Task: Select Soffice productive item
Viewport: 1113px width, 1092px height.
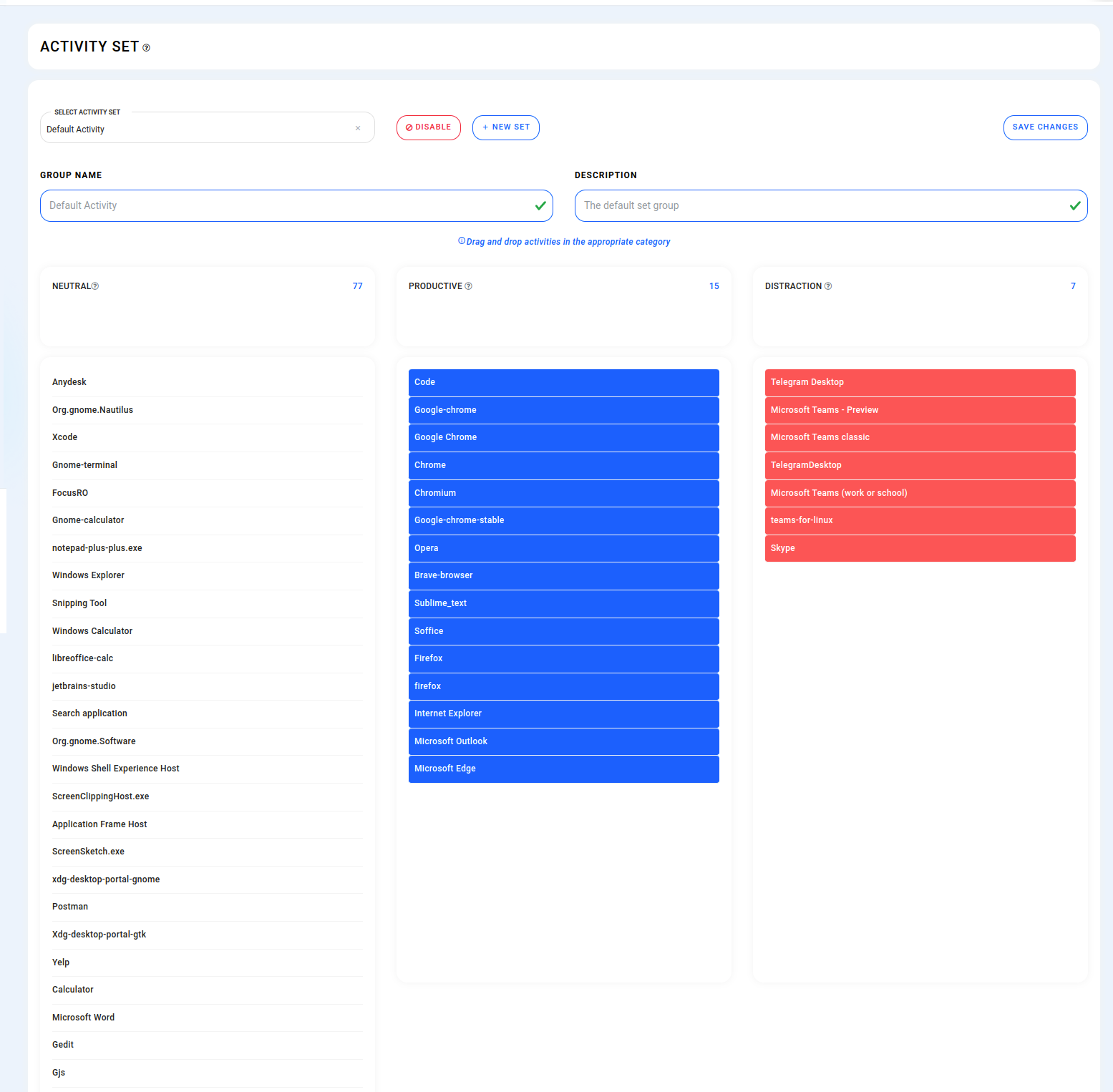Action: coord(564,631)
